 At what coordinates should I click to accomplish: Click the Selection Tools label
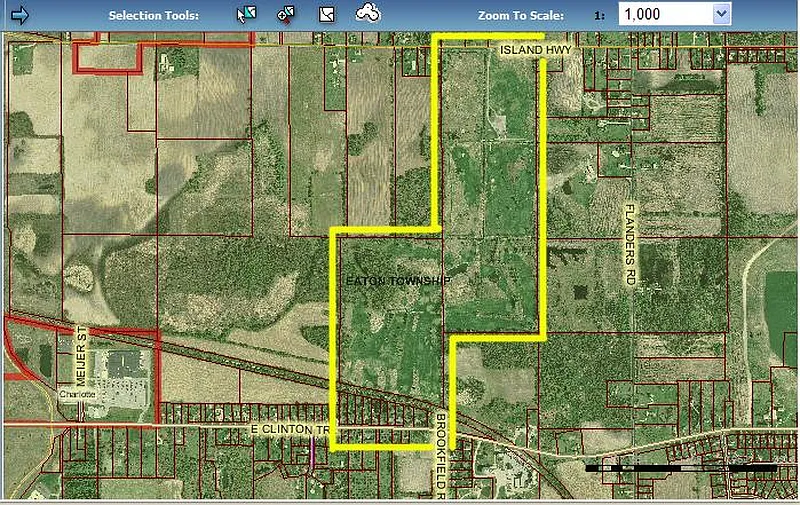coord(153,16)
